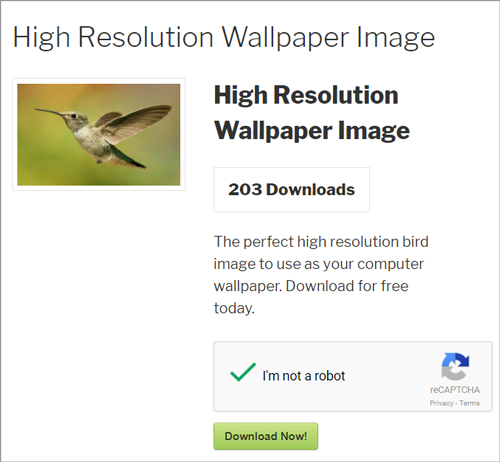Click the "Download for free" sentence in the description
The image size is (500, 462).
click(x=347, y=286)
